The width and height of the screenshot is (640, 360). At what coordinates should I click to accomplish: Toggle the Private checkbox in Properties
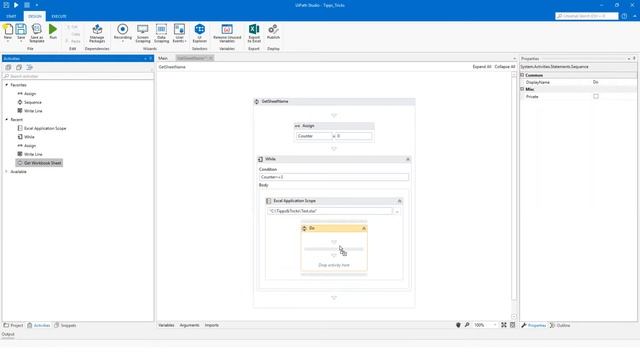coord(596,96)
